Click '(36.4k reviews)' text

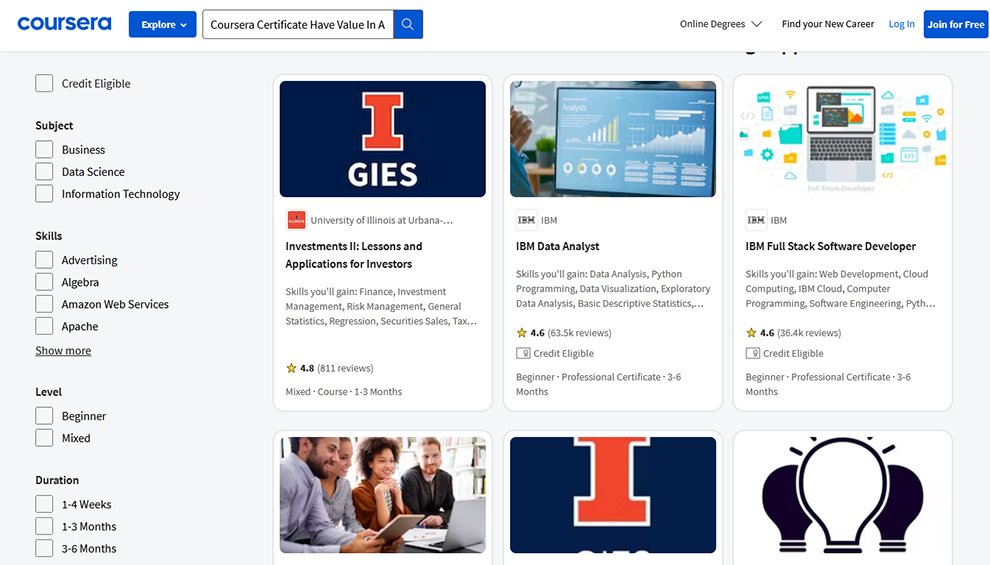(809, 333)
